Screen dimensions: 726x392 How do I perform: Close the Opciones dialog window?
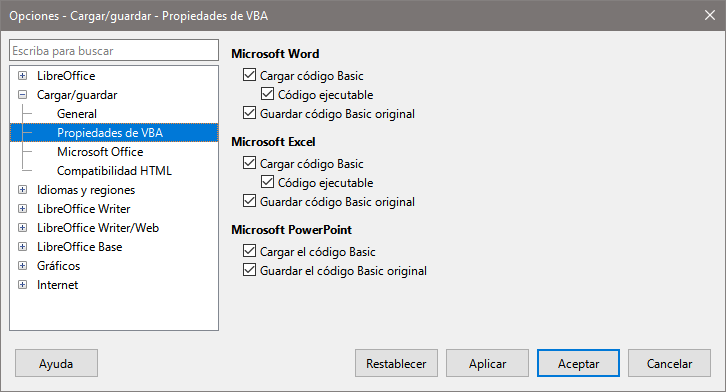pyautogui.click(x=709, y=15)
